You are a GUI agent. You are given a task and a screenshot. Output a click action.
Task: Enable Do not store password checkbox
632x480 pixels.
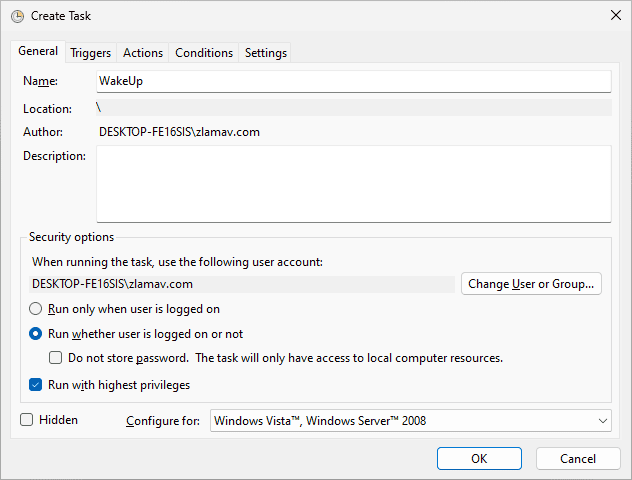pos(56,358)
